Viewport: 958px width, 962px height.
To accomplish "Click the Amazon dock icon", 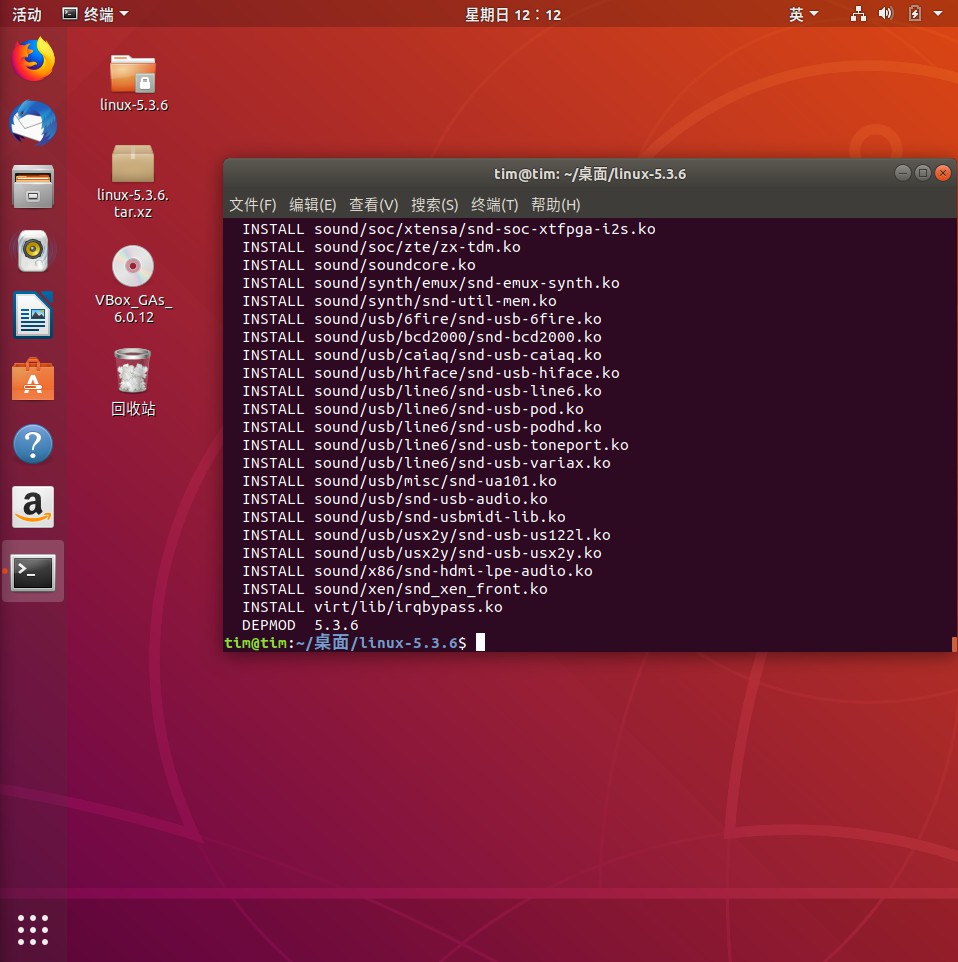I will pos(33,508).
